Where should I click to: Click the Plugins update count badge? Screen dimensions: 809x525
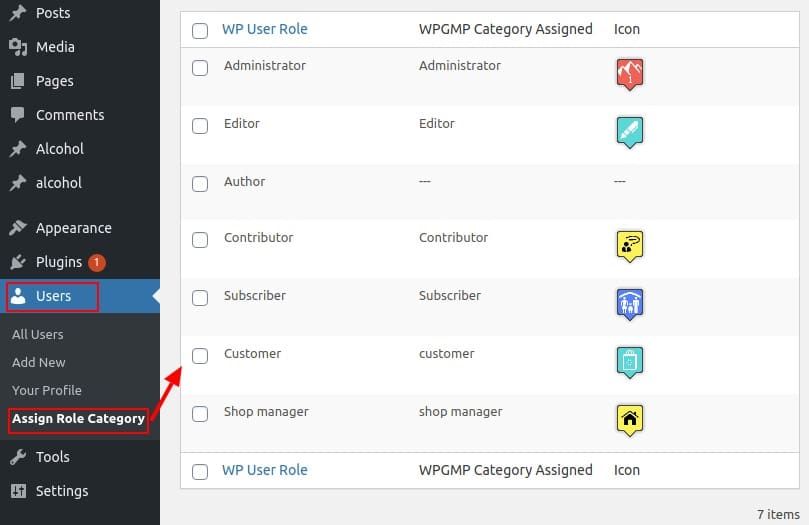tap(96, 262)
